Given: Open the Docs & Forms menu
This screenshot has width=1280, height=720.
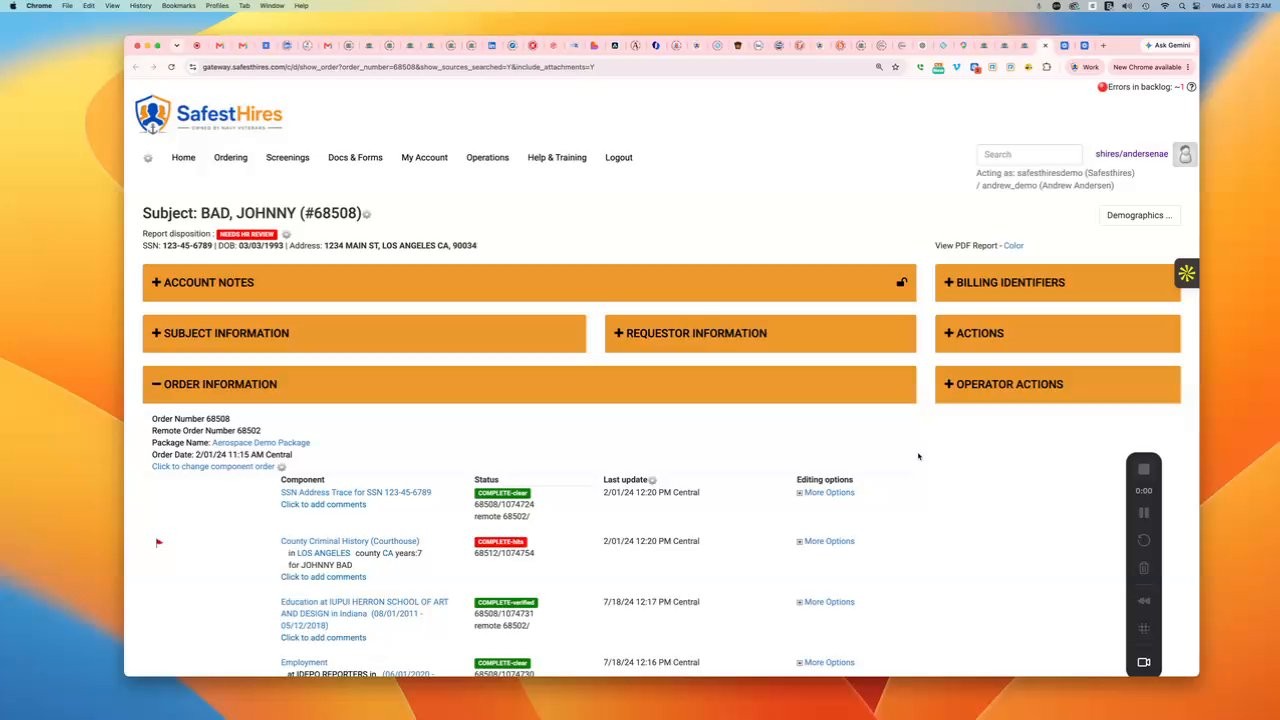Looking at the screenshot, I should click(x=355, y=158).
